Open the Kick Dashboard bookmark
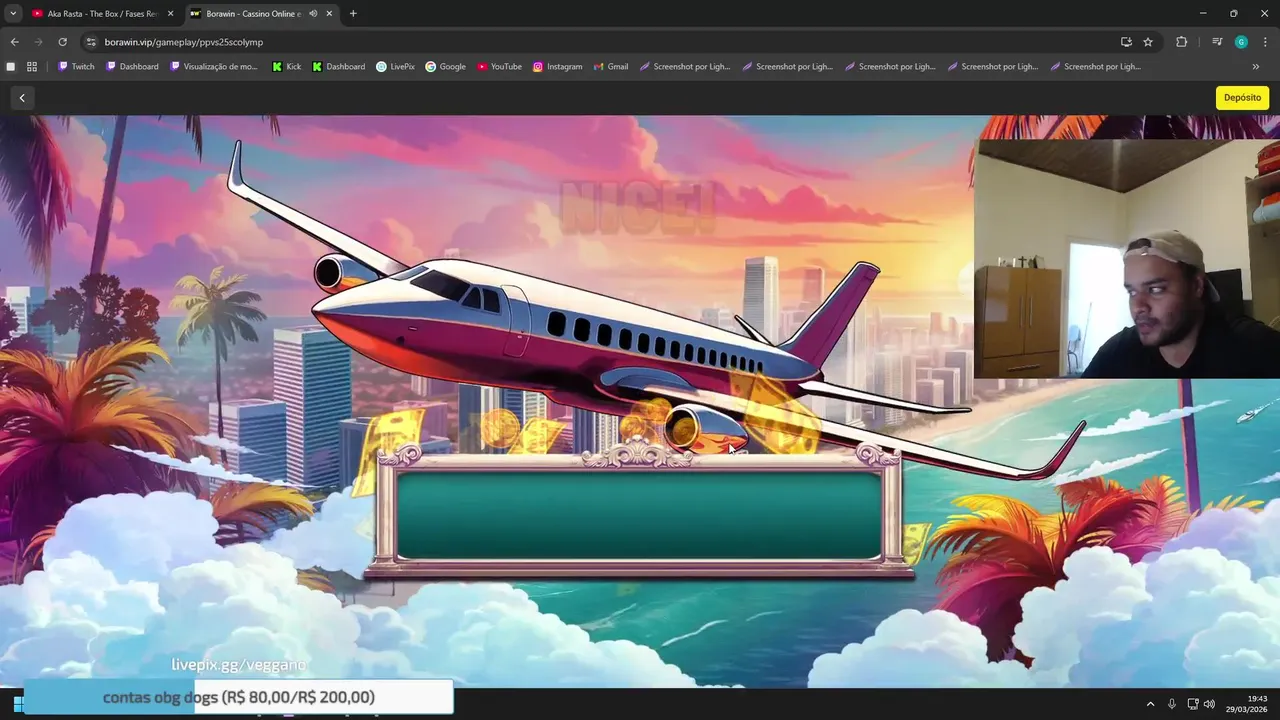Viewport: 1280px width, 720px height. point(339,67)
